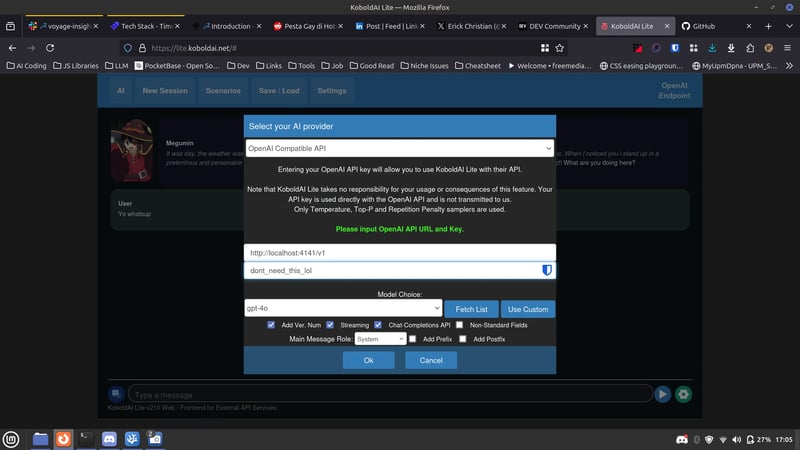This screenshot has width=800, height=450.
Task: List all tabs with the tab bar chevron
Action: point(789,26)
